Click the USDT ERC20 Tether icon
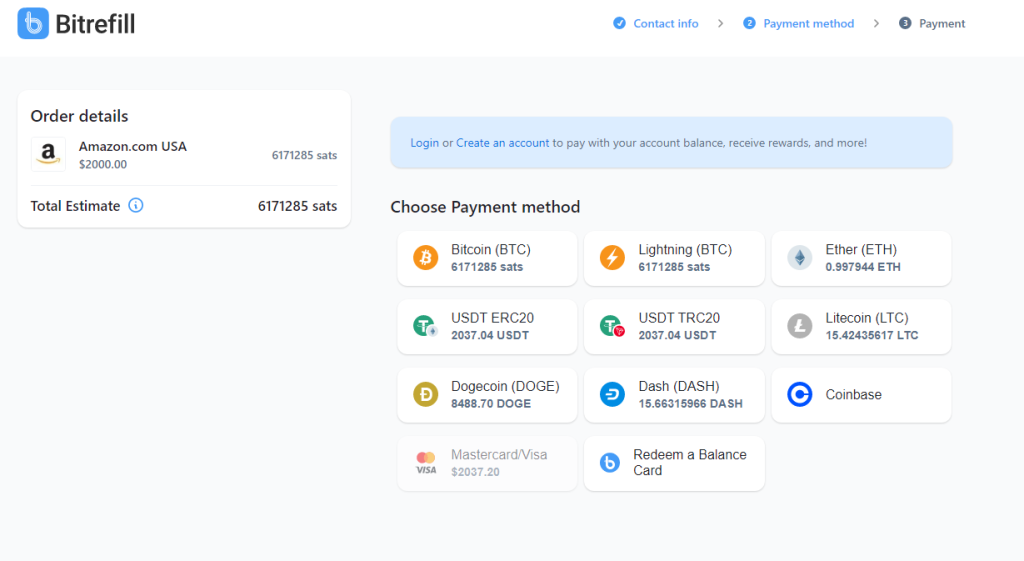 426,326
